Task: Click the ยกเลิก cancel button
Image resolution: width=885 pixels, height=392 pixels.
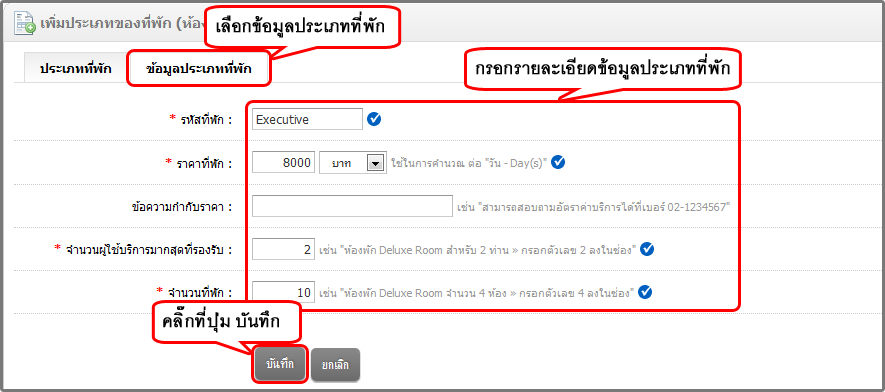Action: (335, 364)
